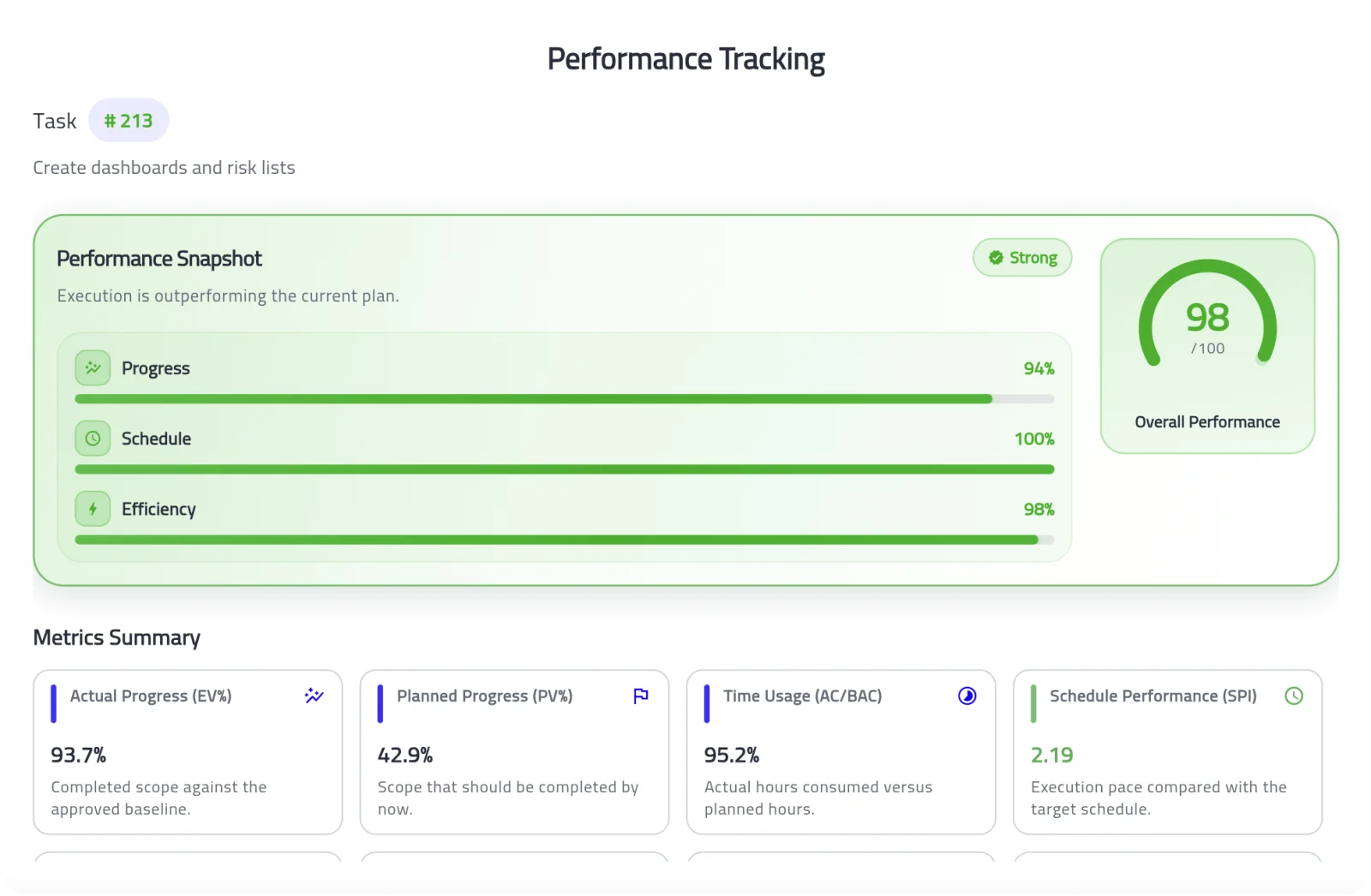Select the Schedule Performance (SPI) card title
Image resolution: width=1371 pixels, height=896 pixels.
pyautogui.click(x=1153, y=696)
